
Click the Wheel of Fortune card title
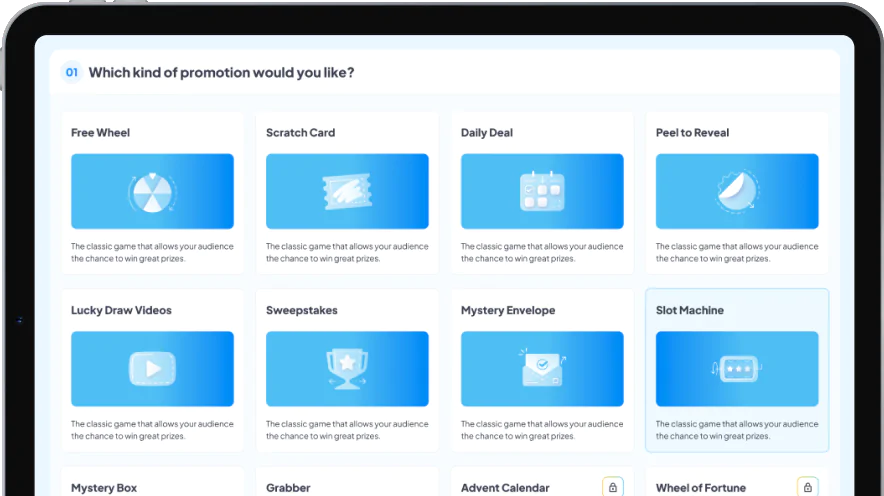click(x=700, y=488)
